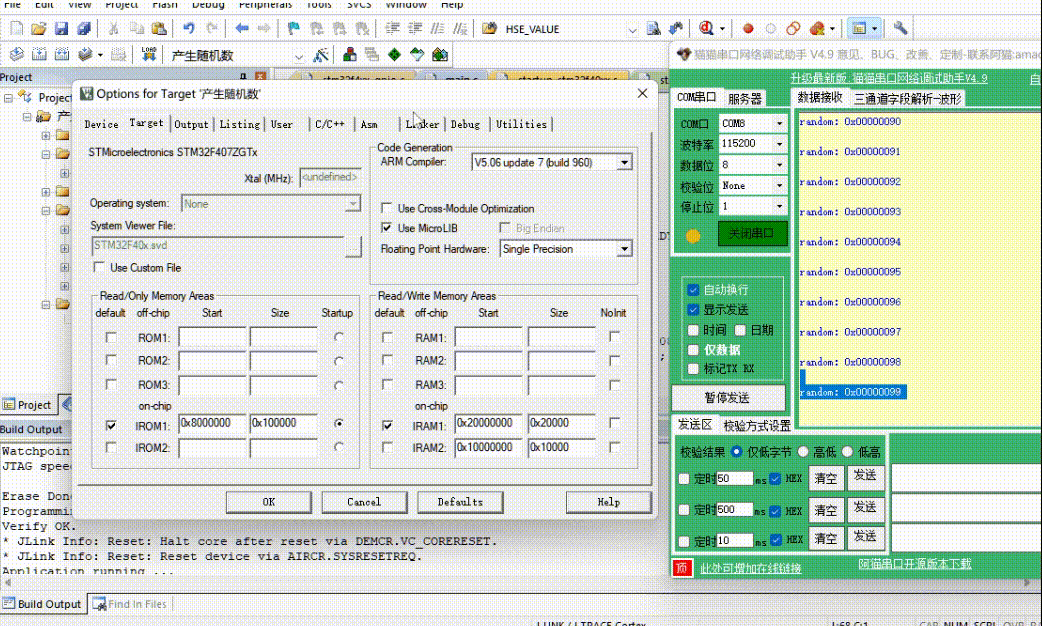
Task: Click the Insert breakpoint red circle icon
Action: coord(747,29)
